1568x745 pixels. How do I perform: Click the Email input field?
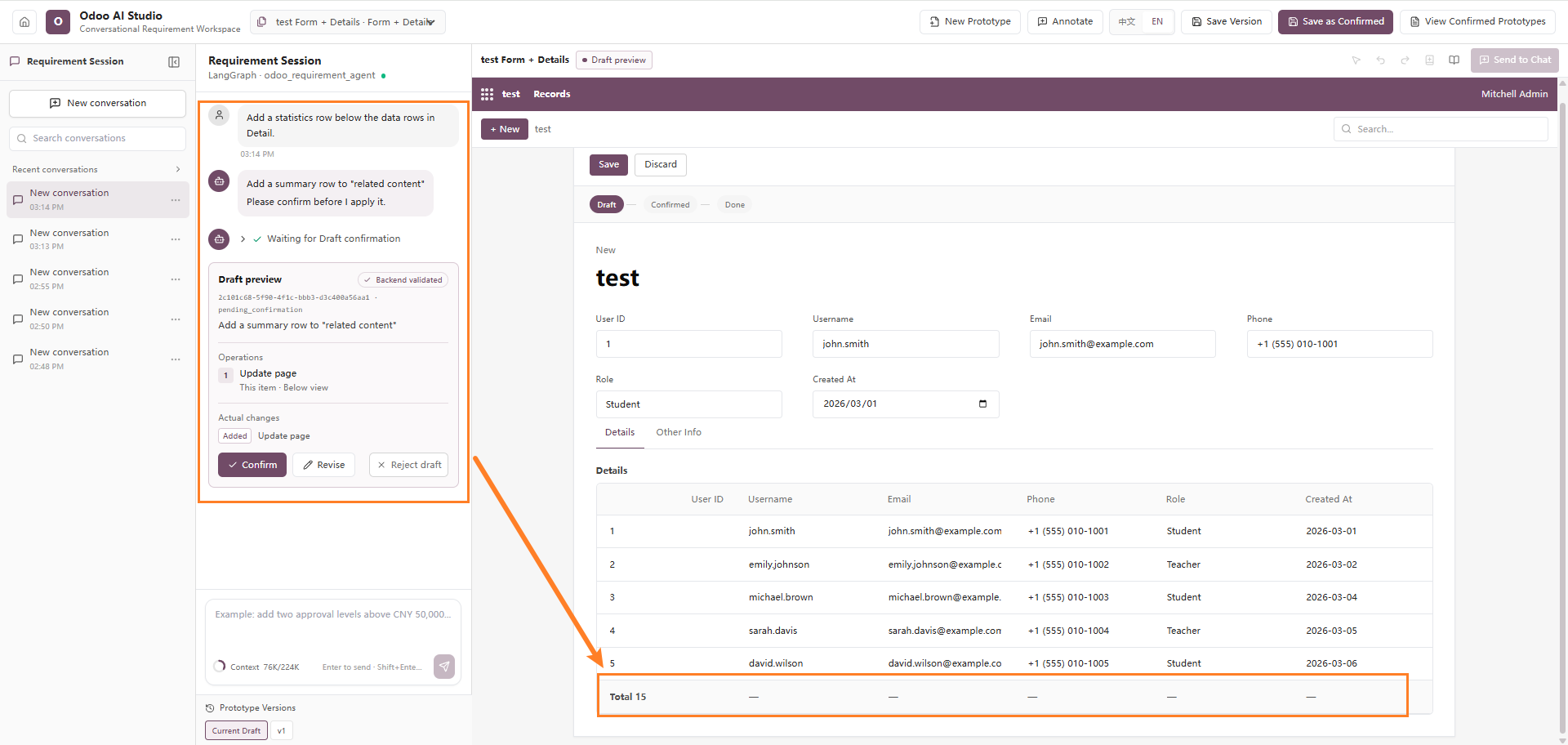(1123, 344)
